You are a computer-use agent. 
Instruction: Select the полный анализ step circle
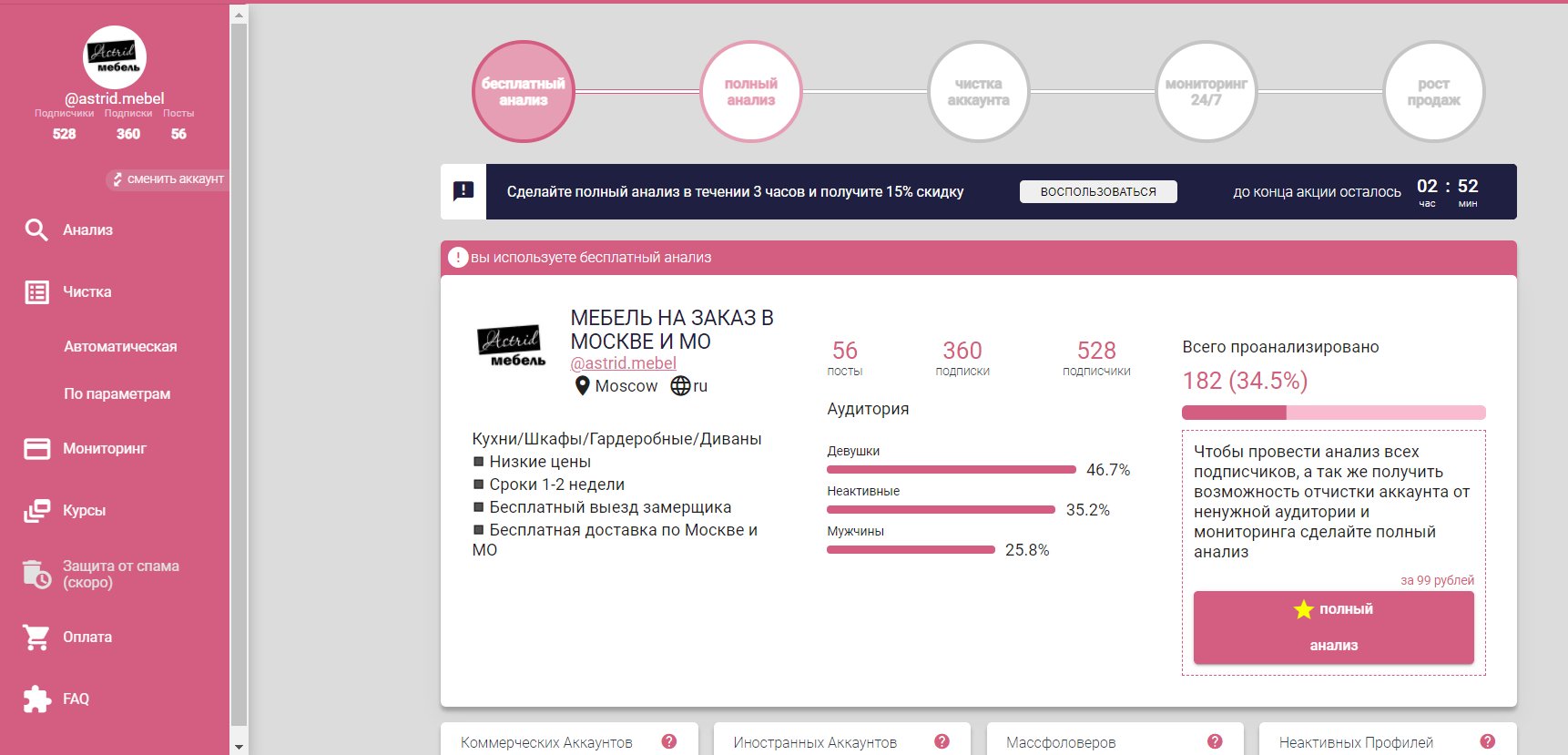[750, 92]
